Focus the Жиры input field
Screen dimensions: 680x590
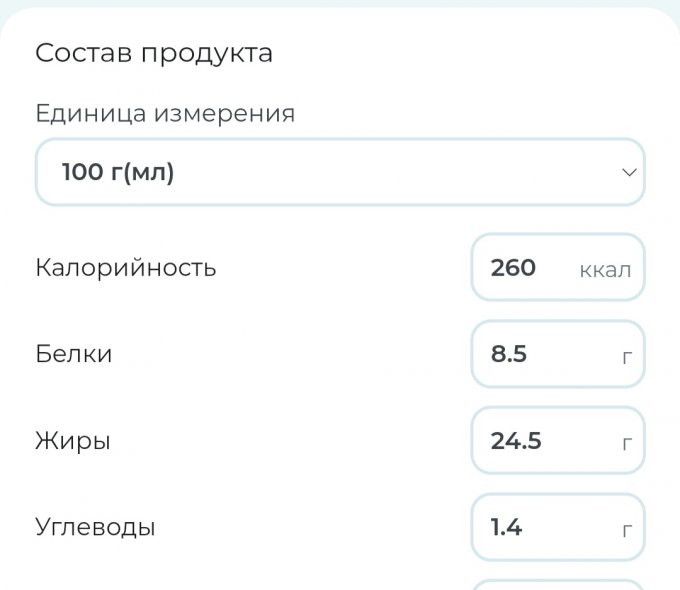(557, 440)
